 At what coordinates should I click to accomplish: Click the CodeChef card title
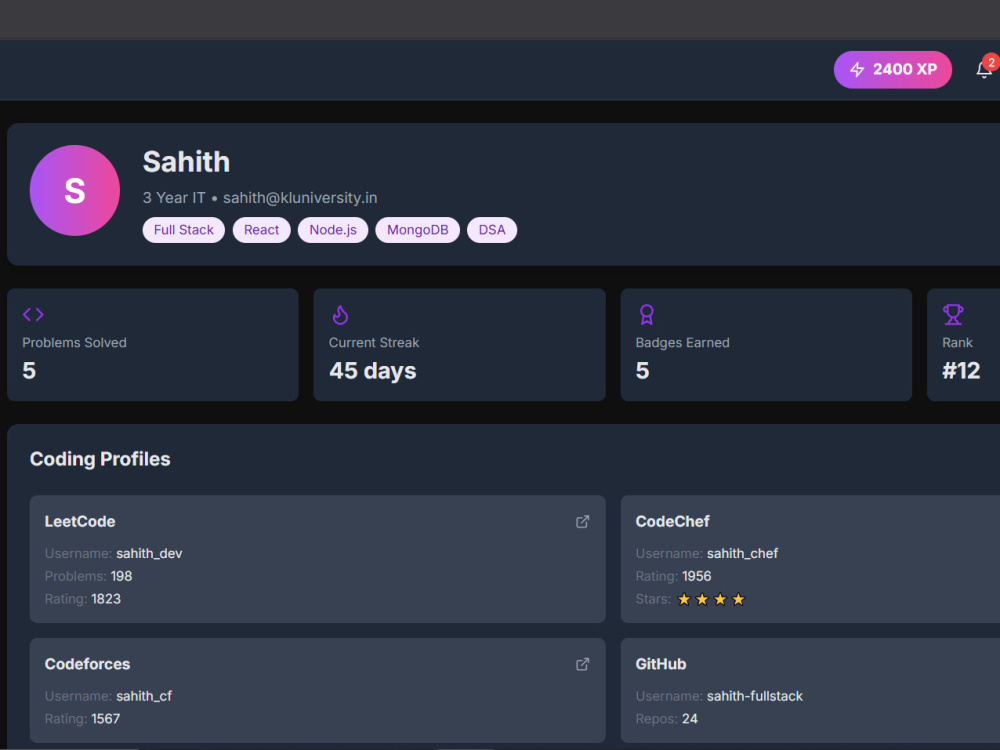tap(672, 522)
